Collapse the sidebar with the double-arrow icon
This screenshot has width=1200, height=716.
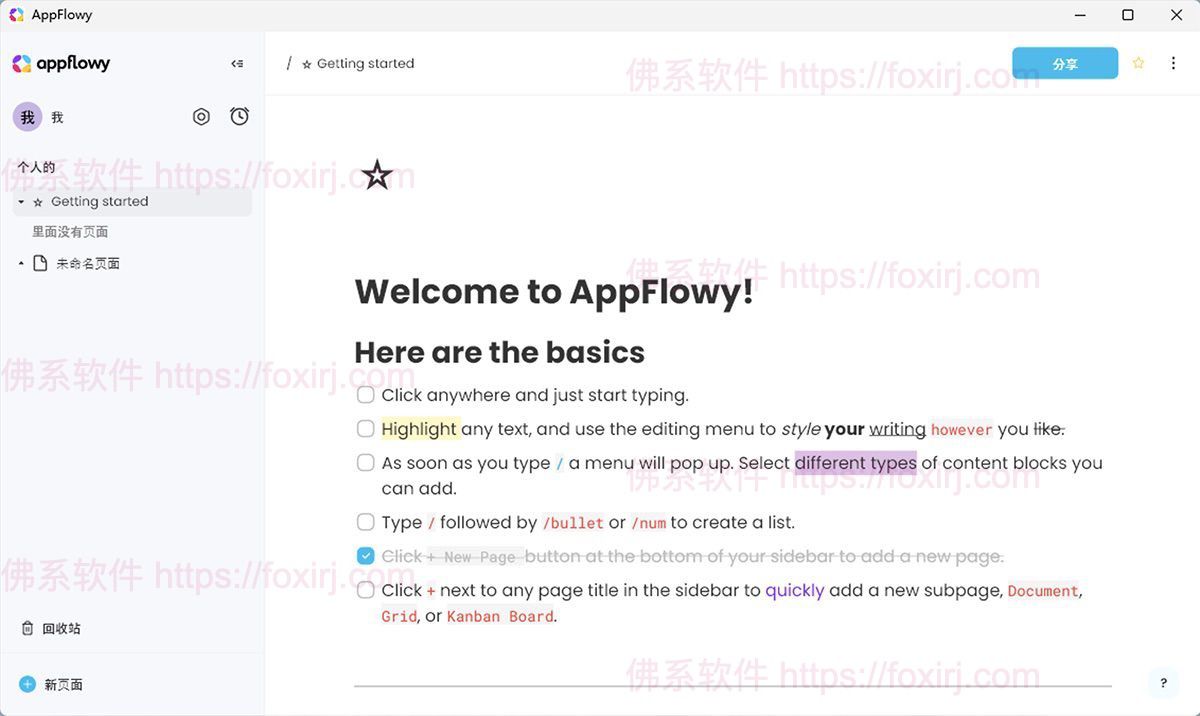[x=237, y=63]
